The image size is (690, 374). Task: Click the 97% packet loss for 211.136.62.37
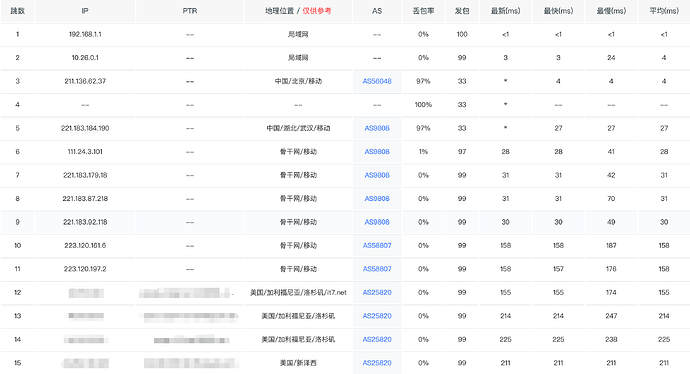point(423,81)
